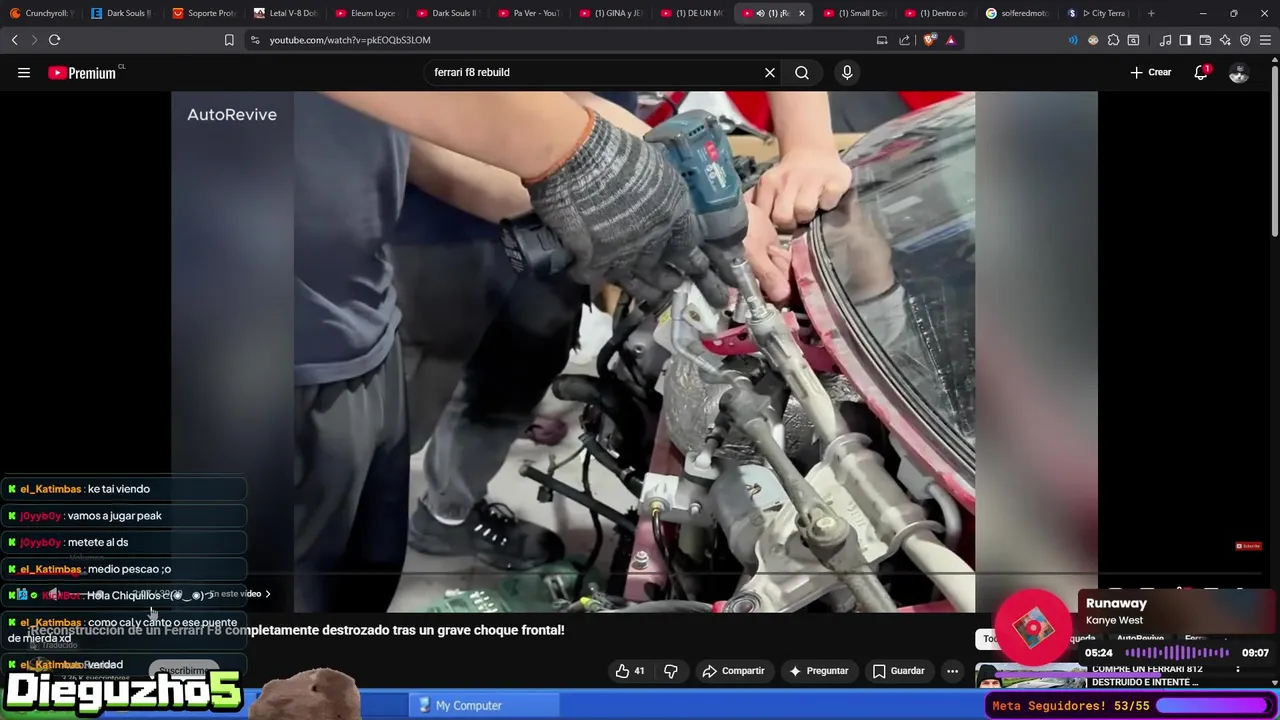Open the AutoRevive channel watermark
The height and width of the screenshot is (720, 1280).
coord(232,114)
